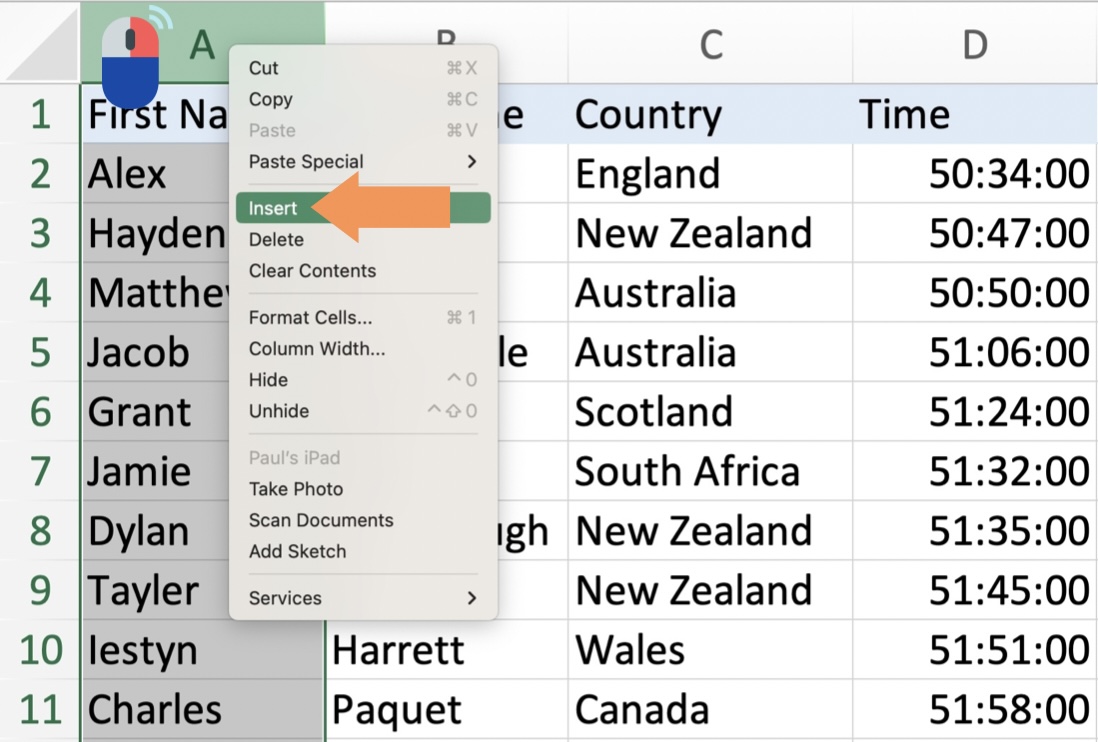Select row 2 header
The height and width of the screenshot is (742, 1098).
40,174
